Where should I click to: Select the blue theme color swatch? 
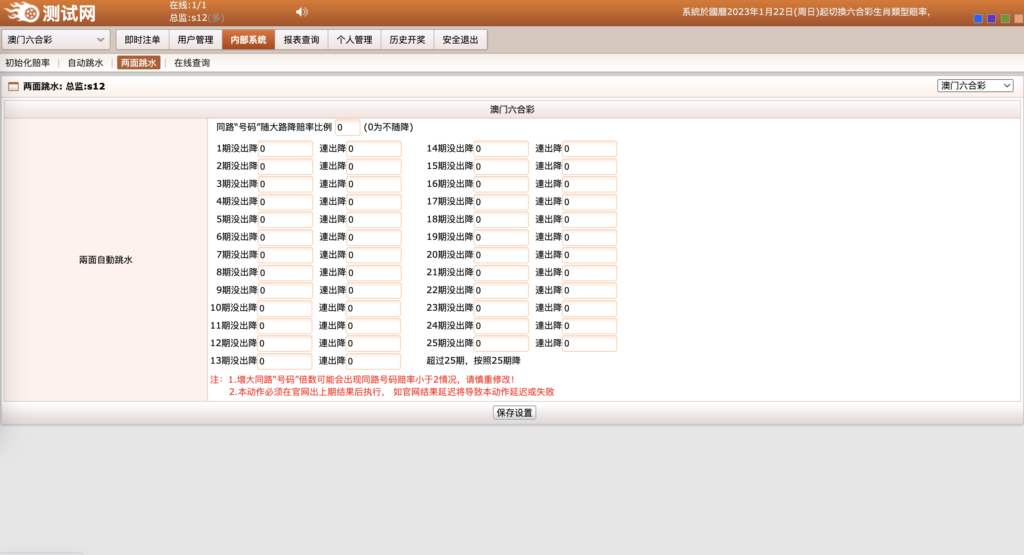[x=977, y=18]
